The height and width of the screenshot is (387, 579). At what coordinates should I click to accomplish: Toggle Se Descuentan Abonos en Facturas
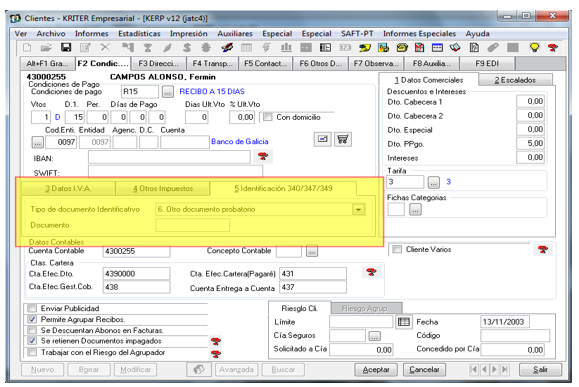pyautogui.click(x=32, y=330)
